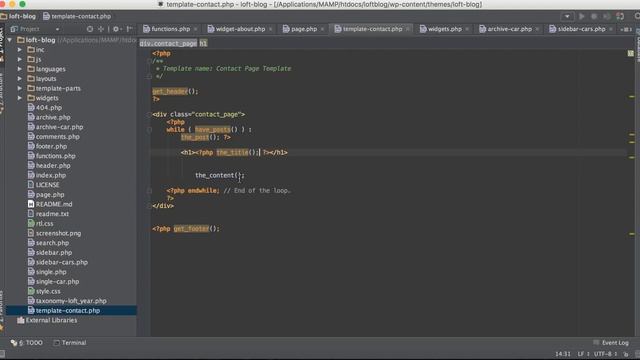Select LICENSE file

[47, 185]
